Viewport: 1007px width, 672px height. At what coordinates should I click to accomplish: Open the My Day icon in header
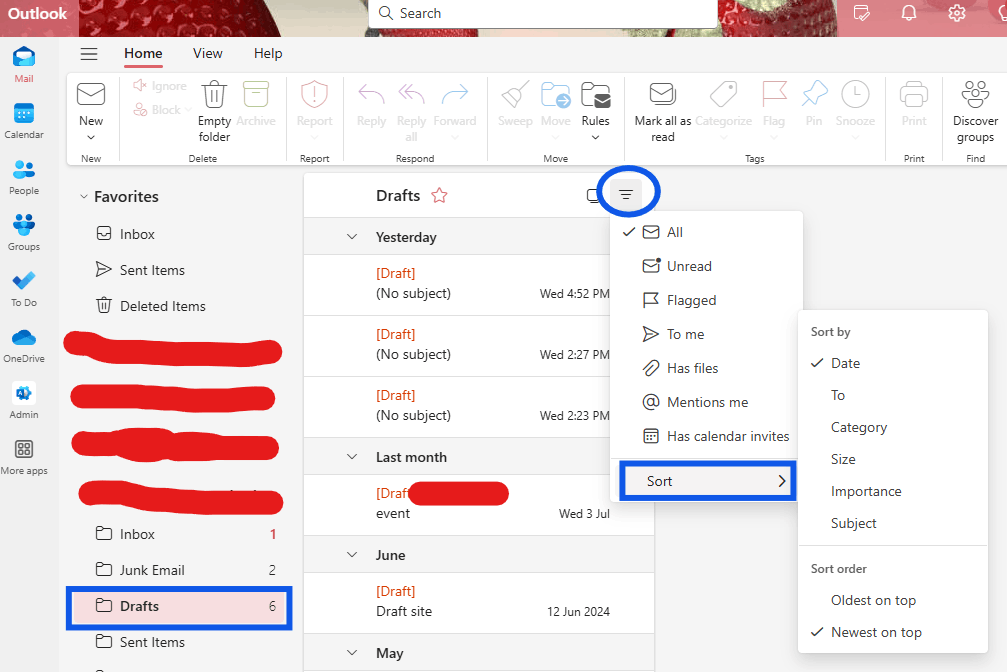click(x=861, y=13)
